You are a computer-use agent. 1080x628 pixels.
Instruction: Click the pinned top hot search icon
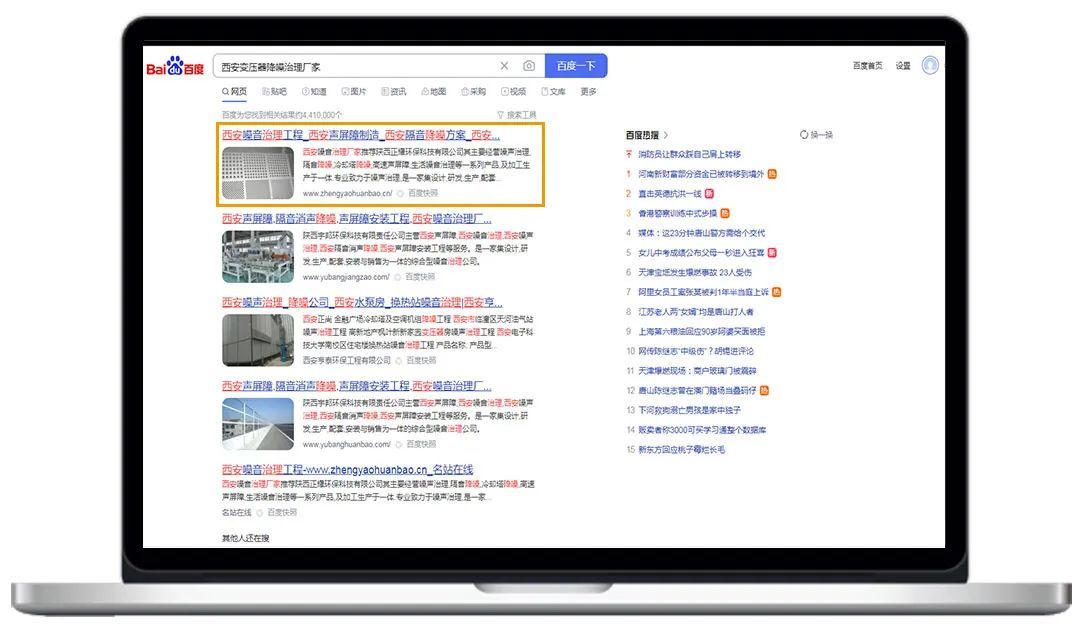[629, 155]
